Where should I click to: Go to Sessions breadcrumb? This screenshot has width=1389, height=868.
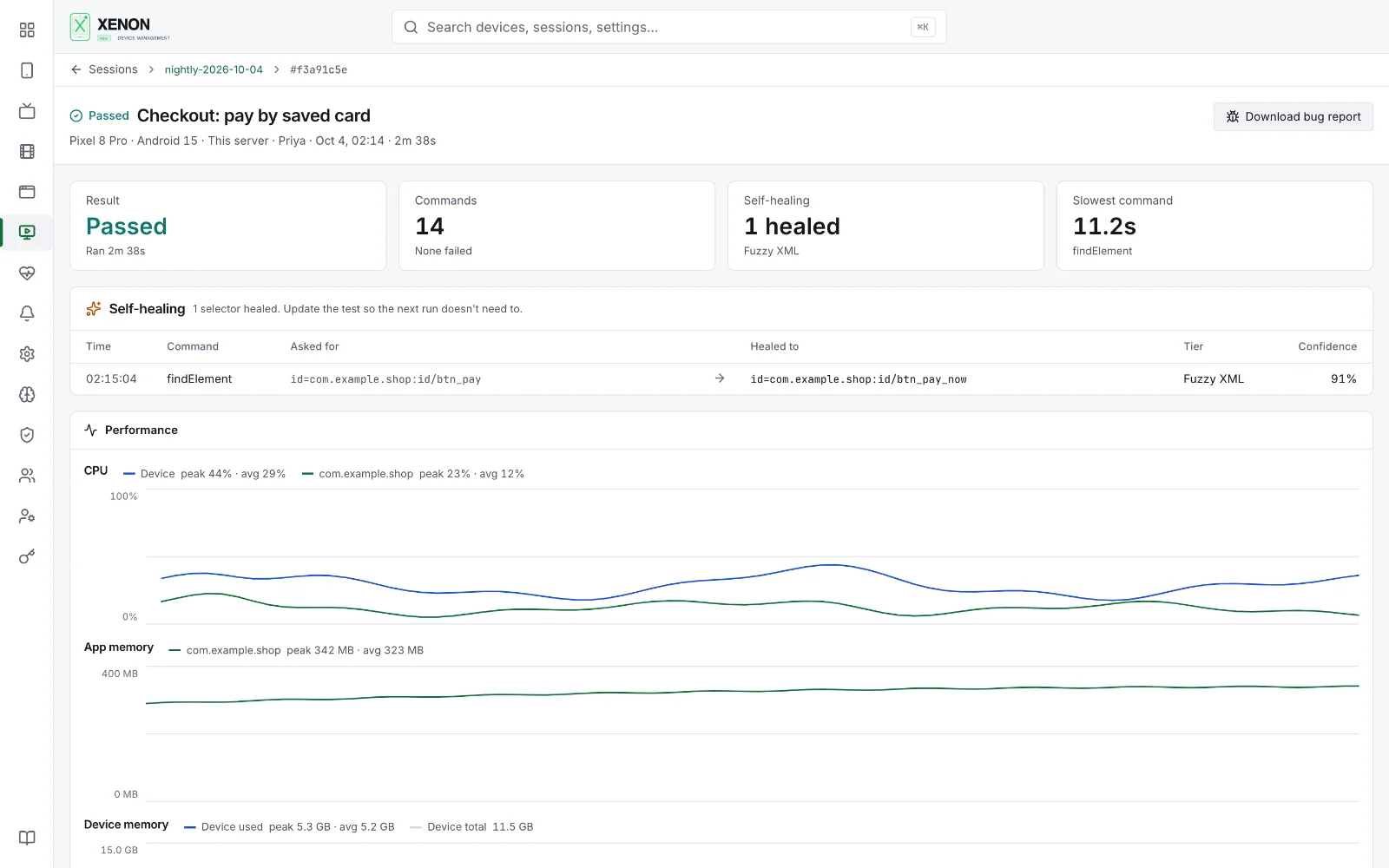(113, 69)
